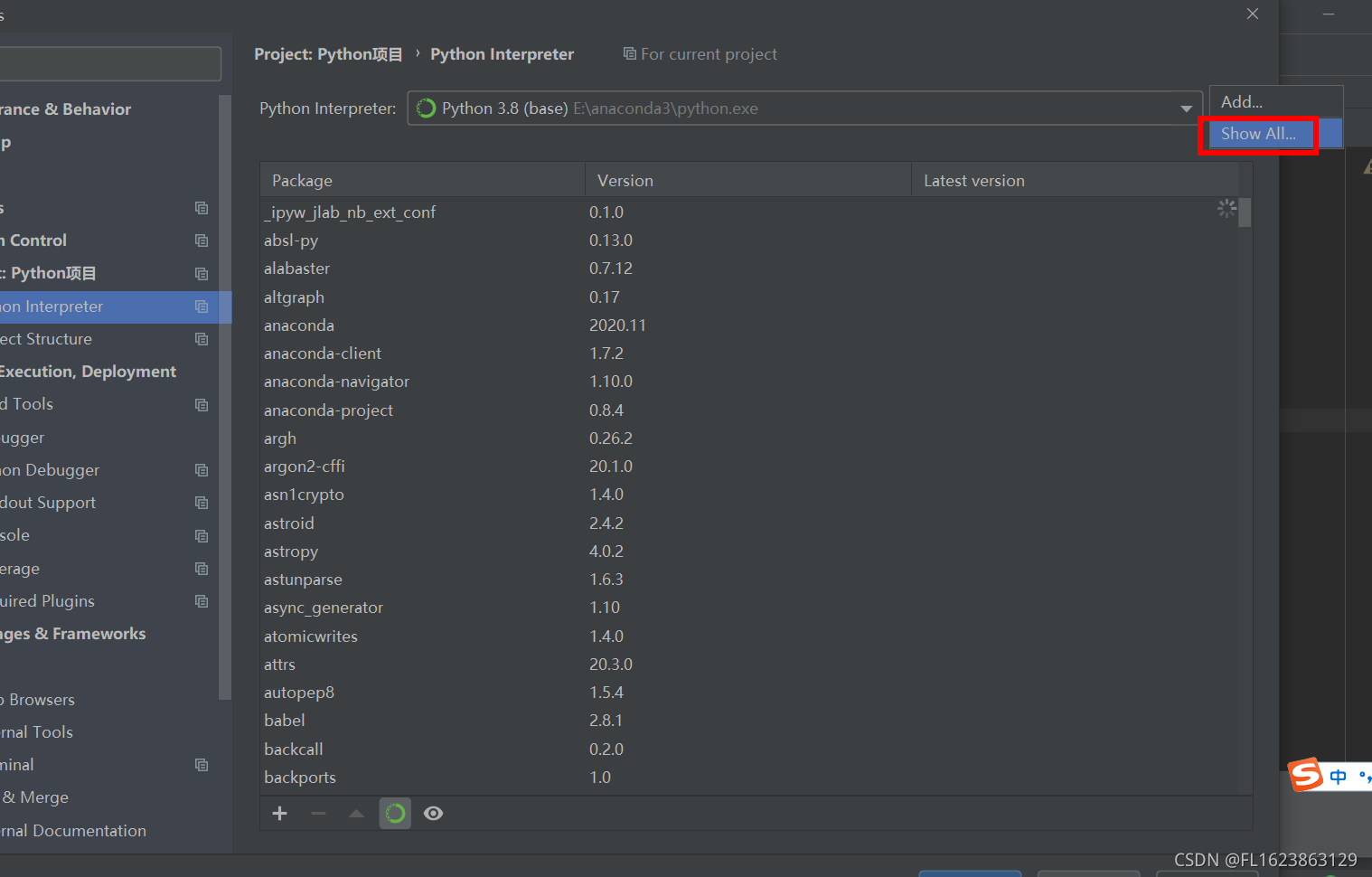Select the astroid package row
1372x877 pixels.
pos(749,523)
